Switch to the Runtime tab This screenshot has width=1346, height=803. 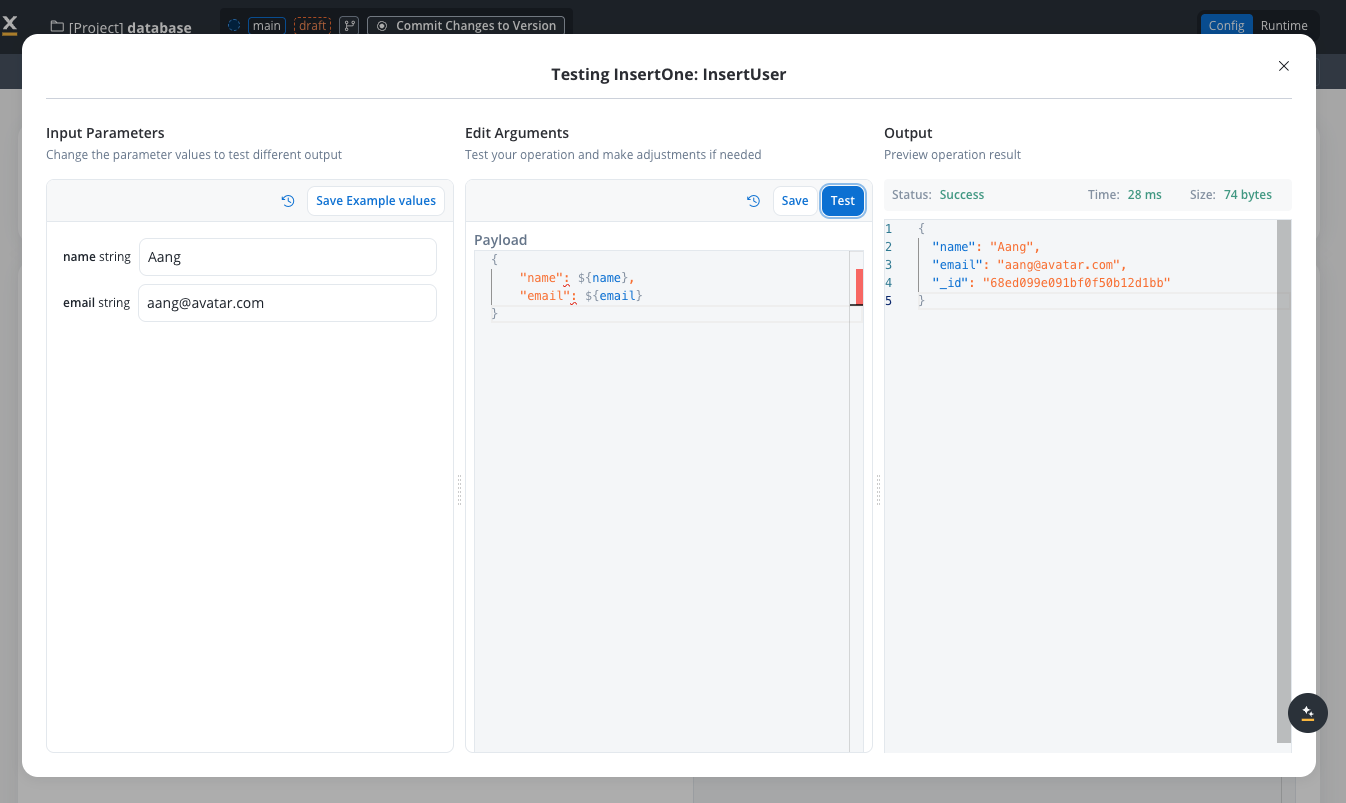click(x=1283, y=26)
